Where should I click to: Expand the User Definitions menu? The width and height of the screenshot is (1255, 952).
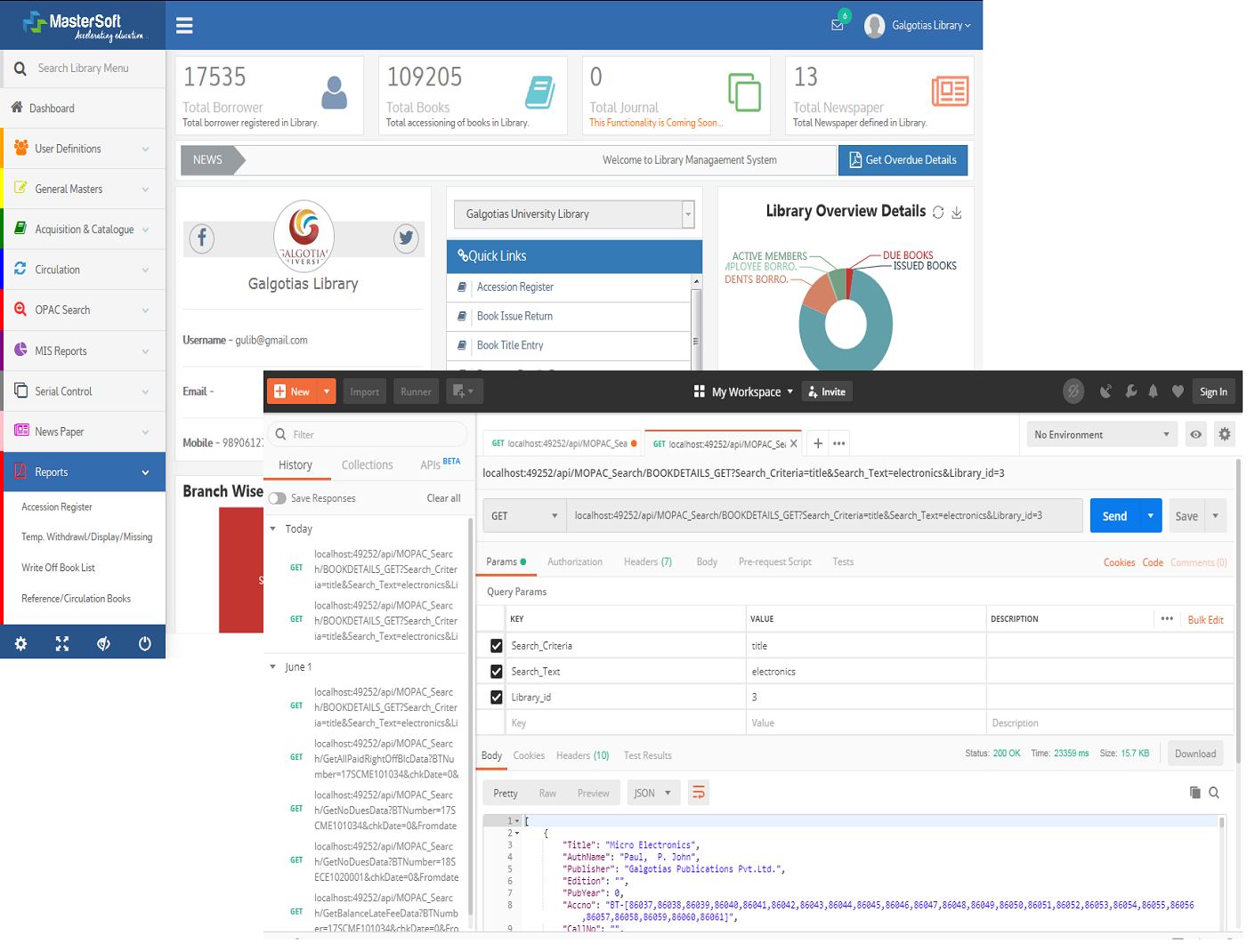[84, 149]
